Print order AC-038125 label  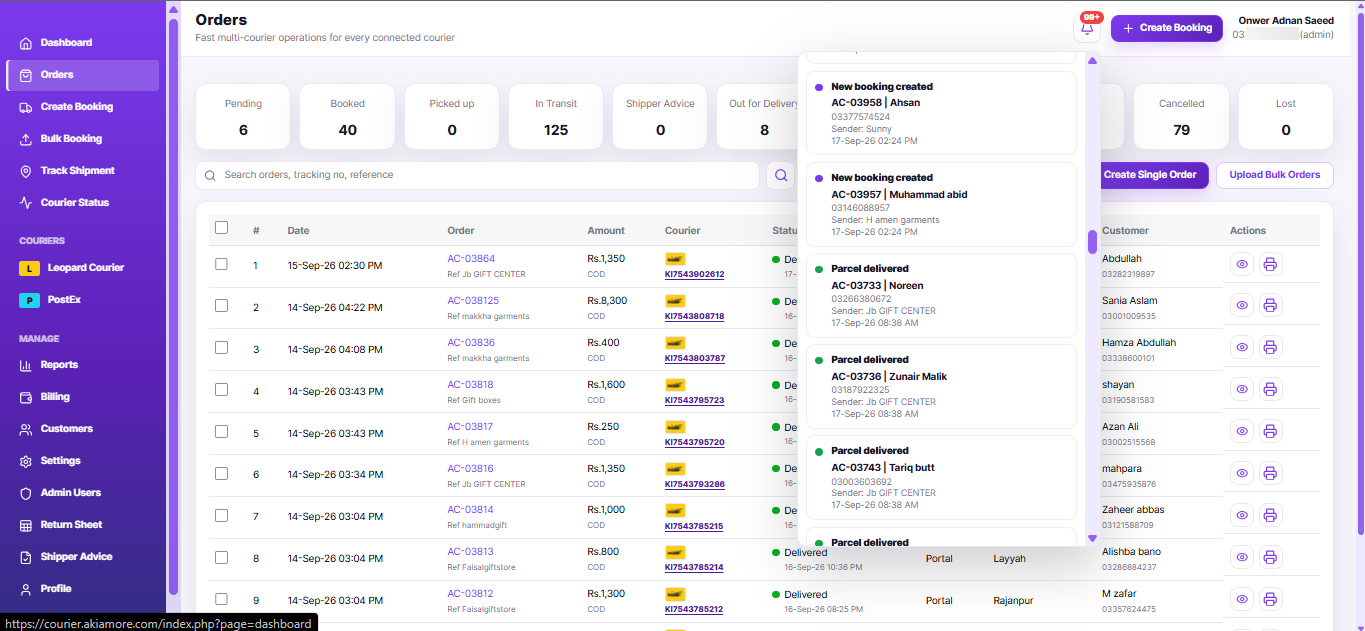coord(1270,306)
